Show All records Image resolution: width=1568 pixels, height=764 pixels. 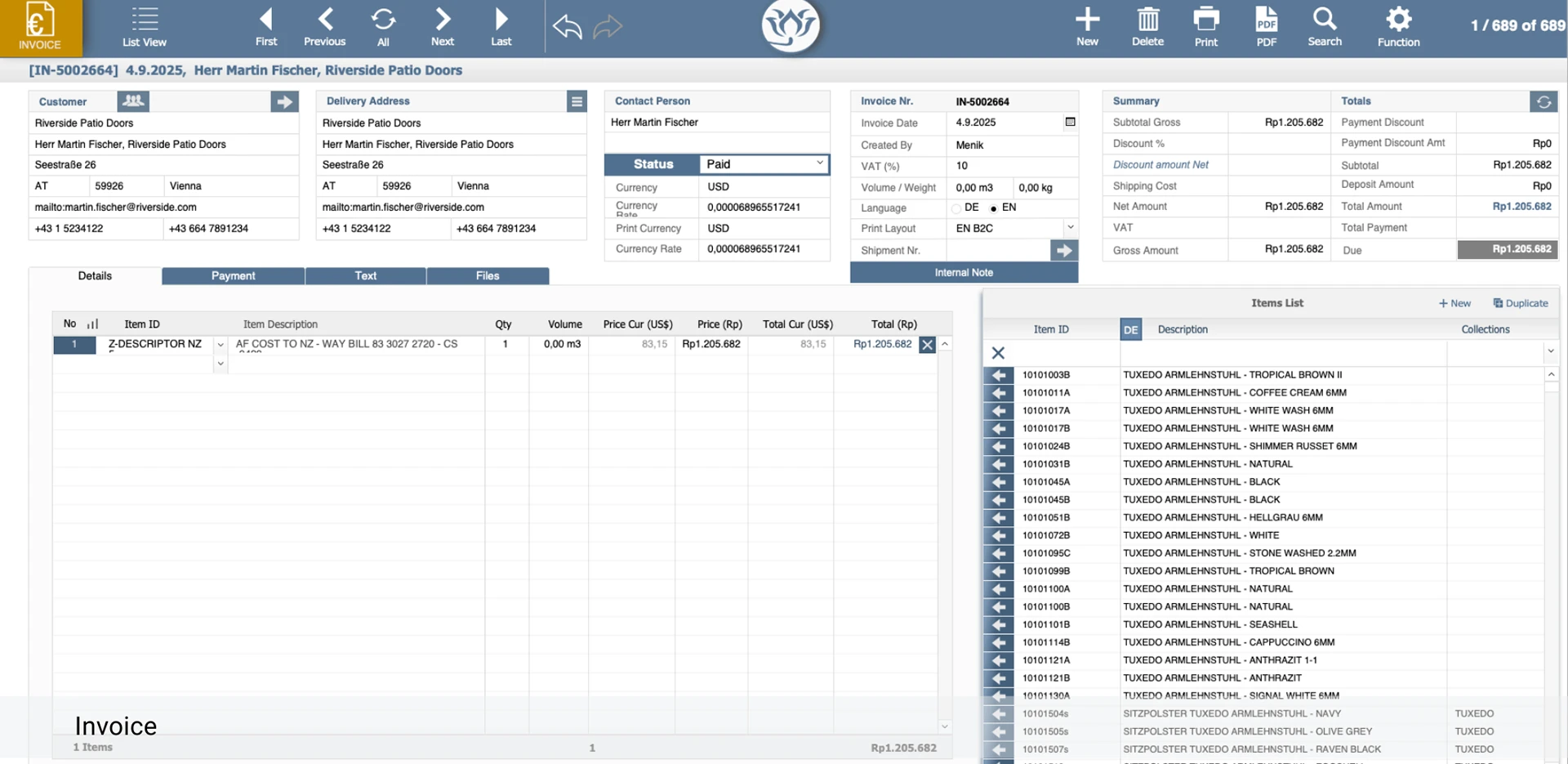click(x=383, y=28)
